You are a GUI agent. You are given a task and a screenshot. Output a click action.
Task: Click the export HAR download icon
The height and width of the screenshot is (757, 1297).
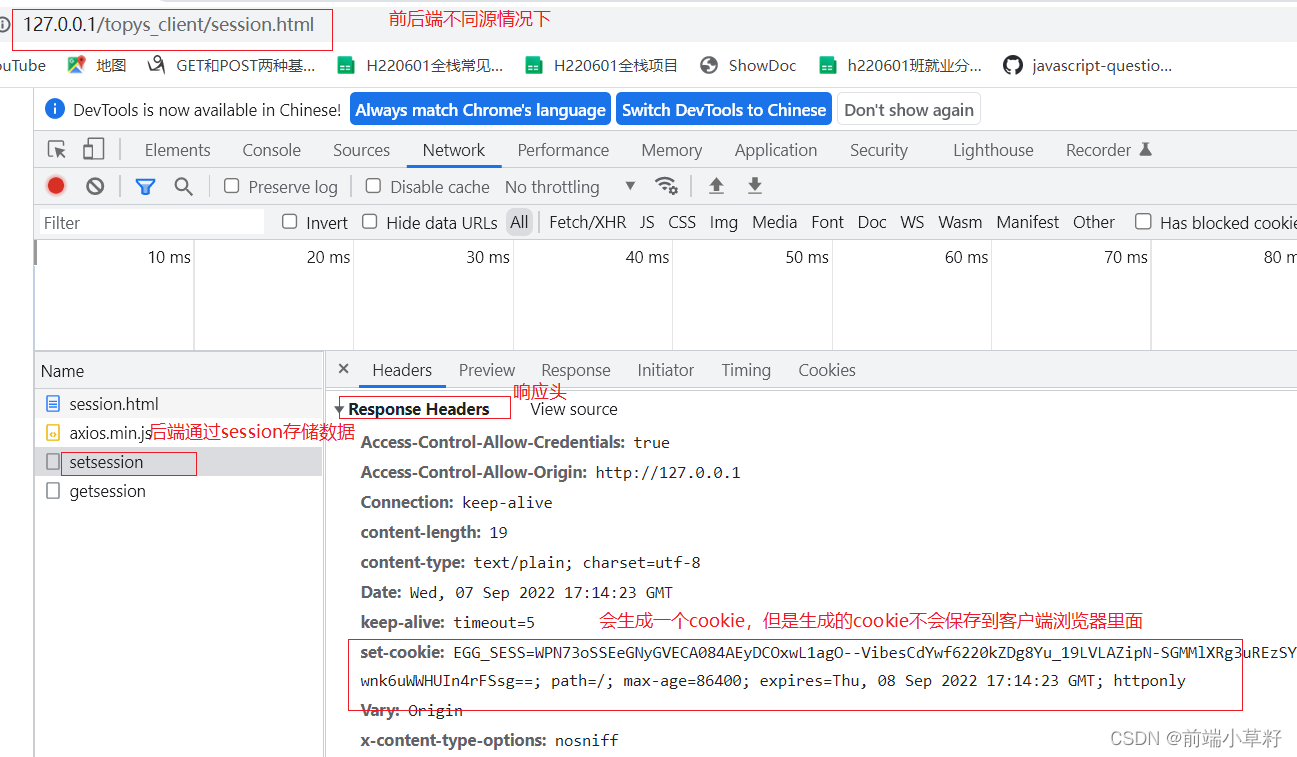click(x=755, y=186)
